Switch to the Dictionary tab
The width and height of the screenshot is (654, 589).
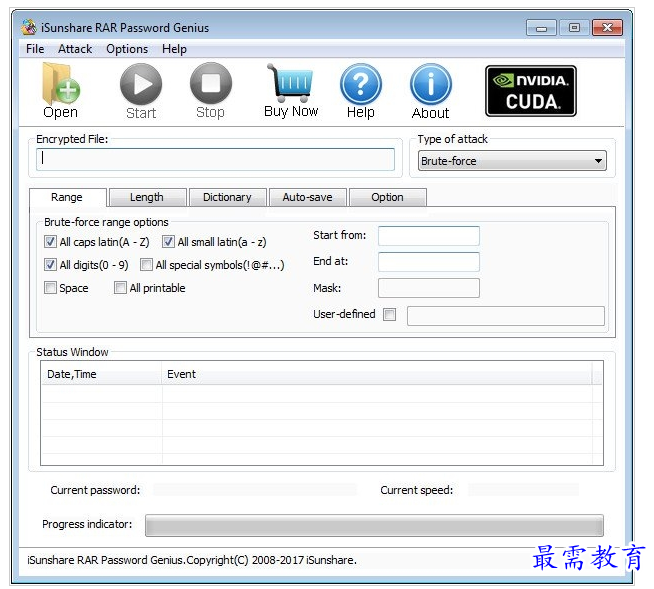click(x=227, y=197)
